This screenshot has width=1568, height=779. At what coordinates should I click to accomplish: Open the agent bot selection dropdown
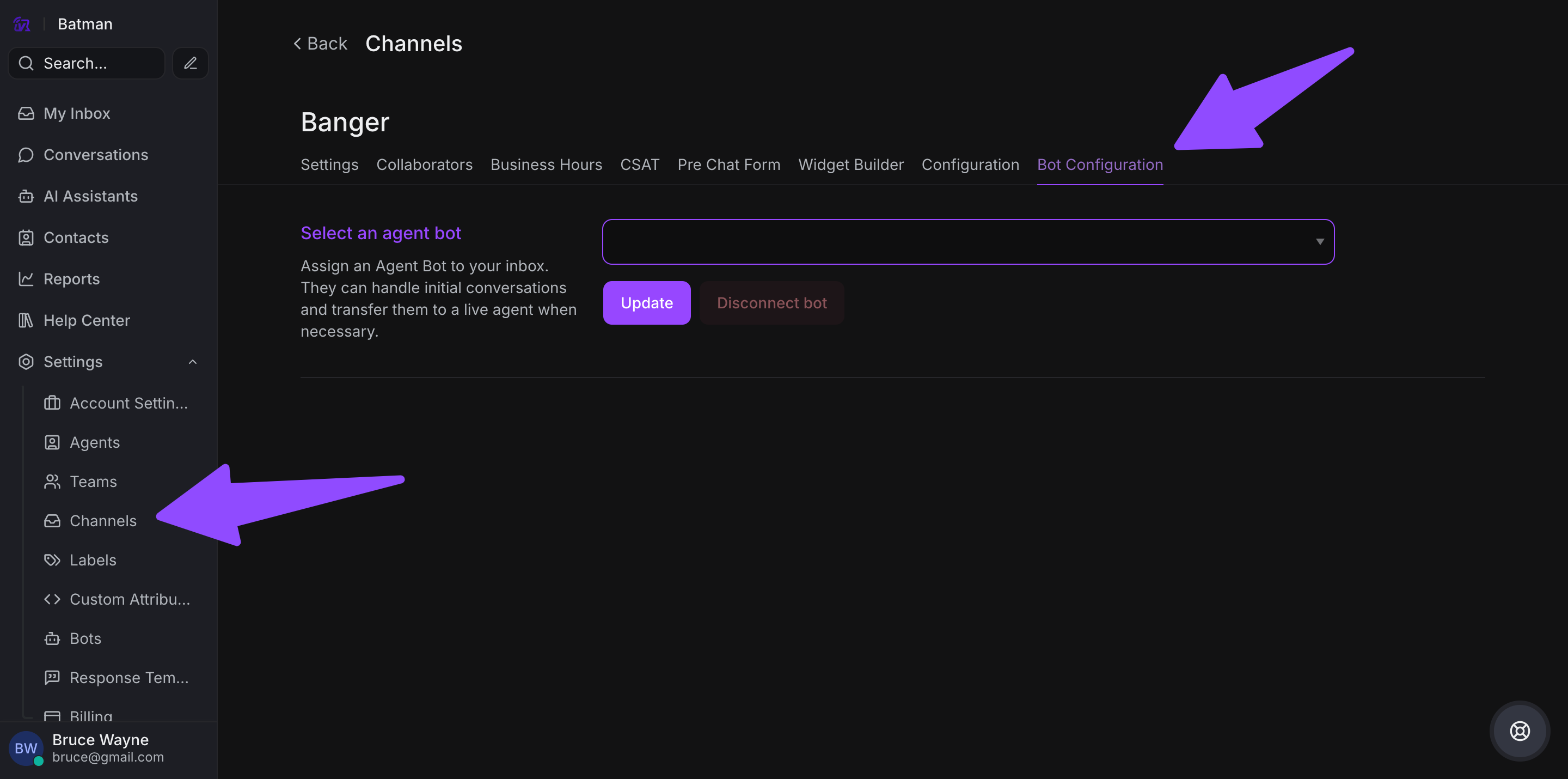(x=968, y=242)
